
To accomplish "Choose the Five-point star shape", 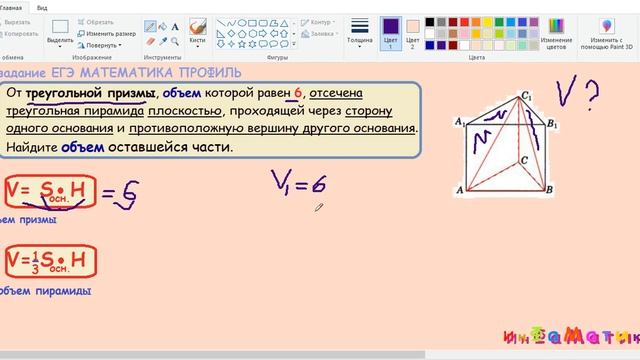I will point(242,44).
